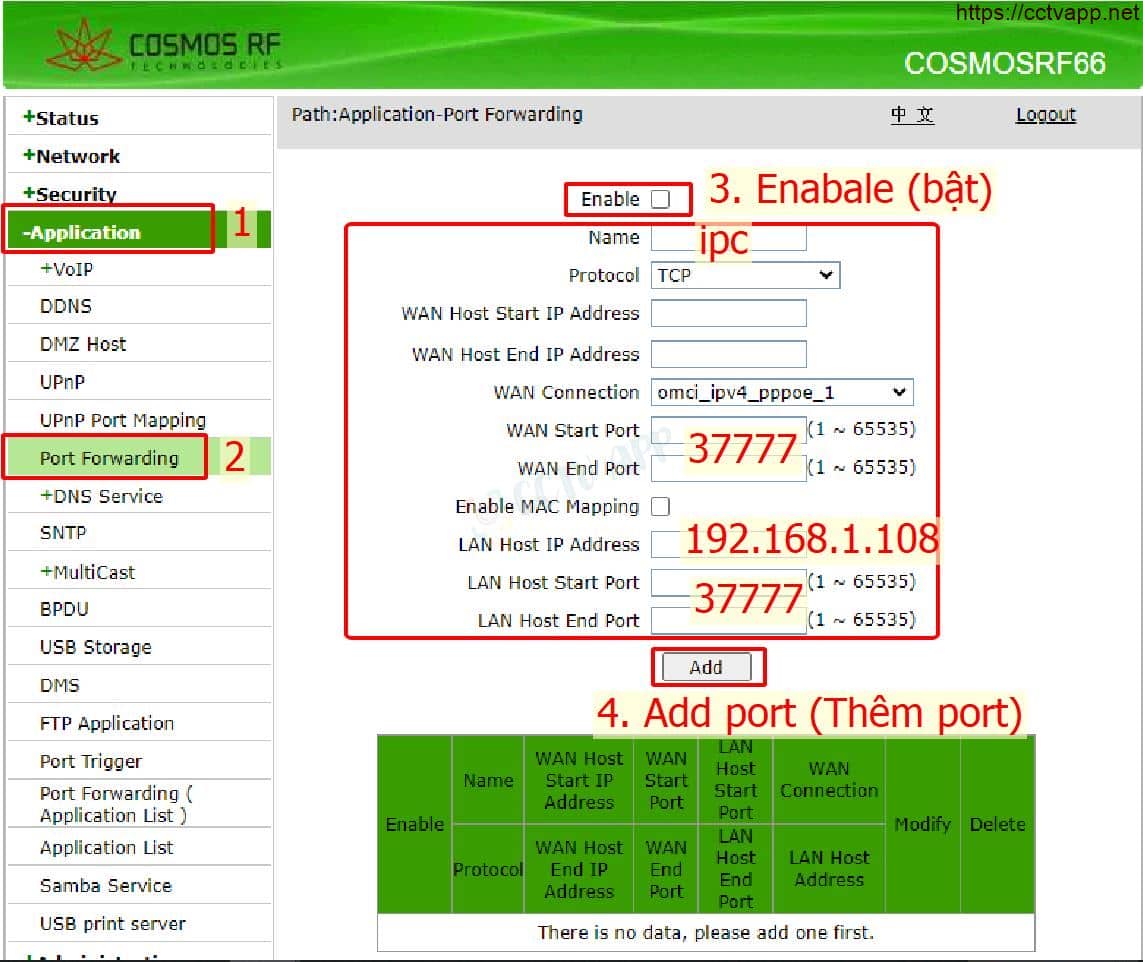The height and width of the screenshot is (962, 1143).
Task: Select UPnP Port Mapping menu item
Action: click(122, 420)
